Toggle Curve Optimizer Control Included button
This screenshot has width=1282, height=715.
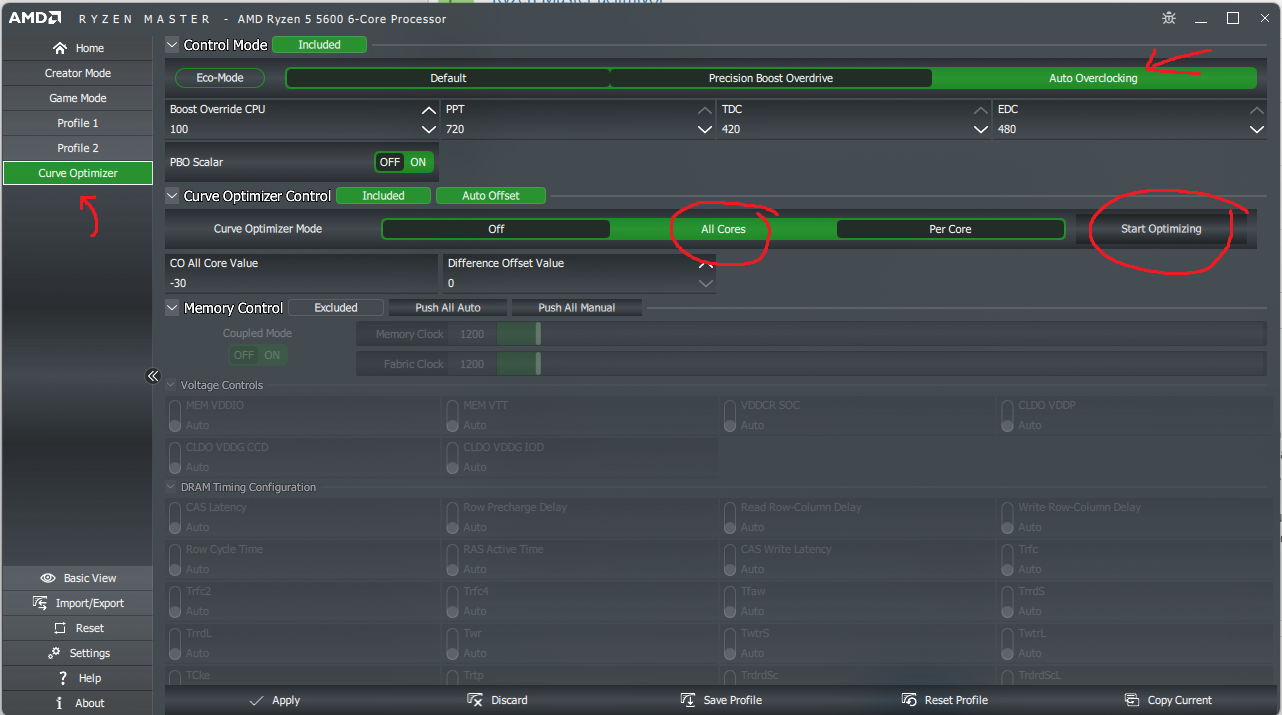[x=383, y=196]
